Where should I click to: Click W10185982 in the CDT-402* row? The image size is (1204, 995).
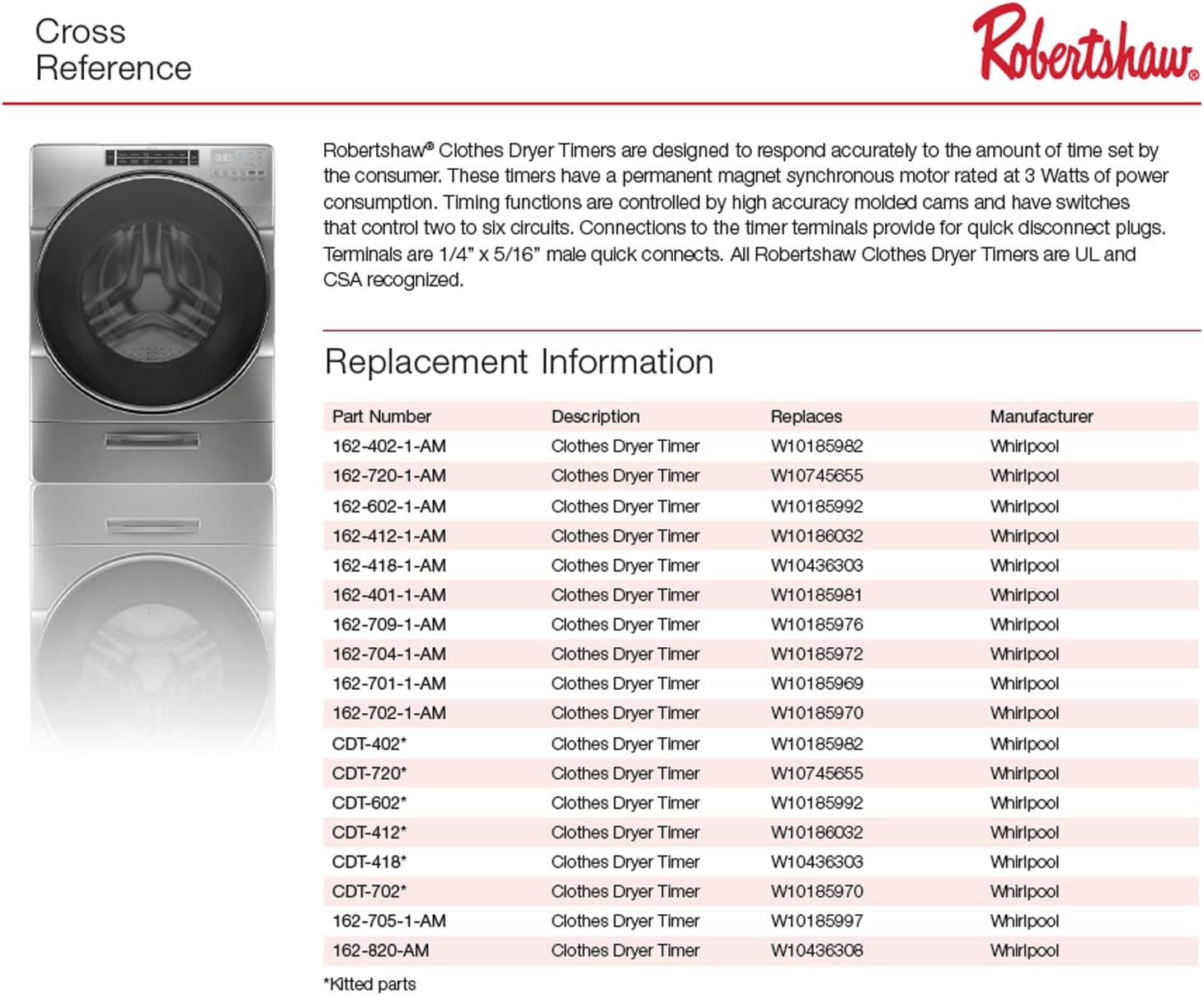point(817,744)
